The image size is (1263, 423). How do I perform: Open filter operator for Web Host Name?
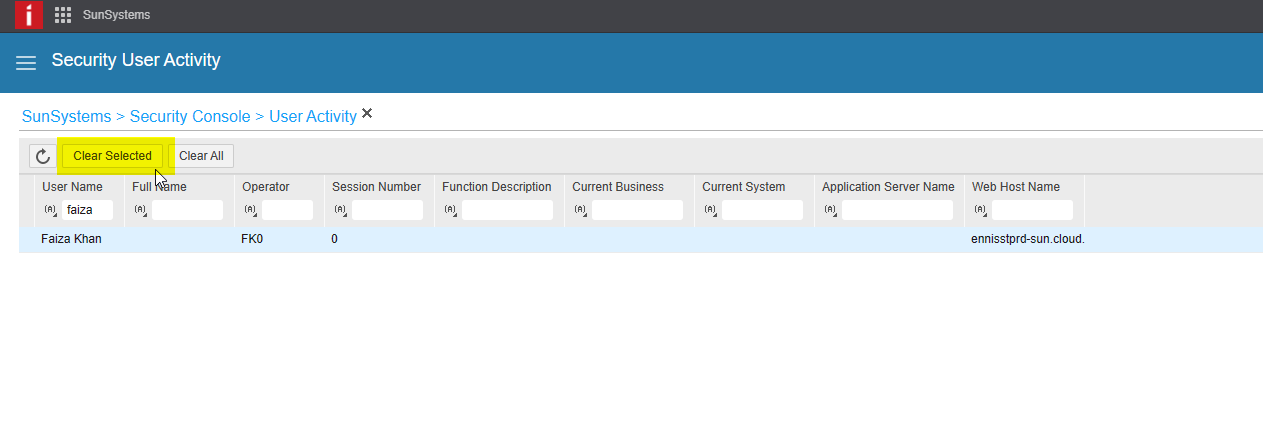pyautogui.click(x=980, y=210)
